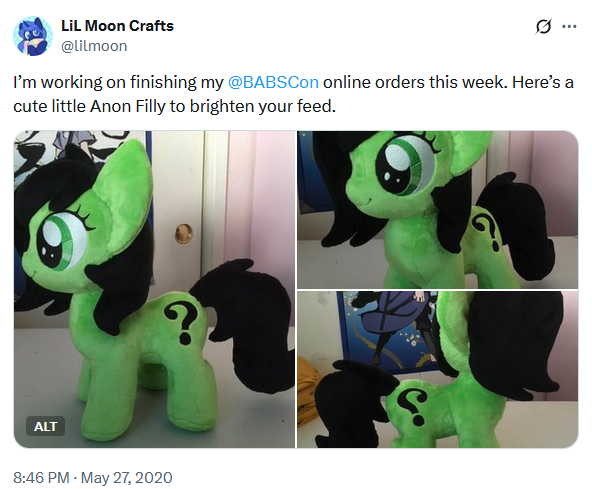Click the tweet text about Anon Filly
592x489 pixels.
(293, 94)
